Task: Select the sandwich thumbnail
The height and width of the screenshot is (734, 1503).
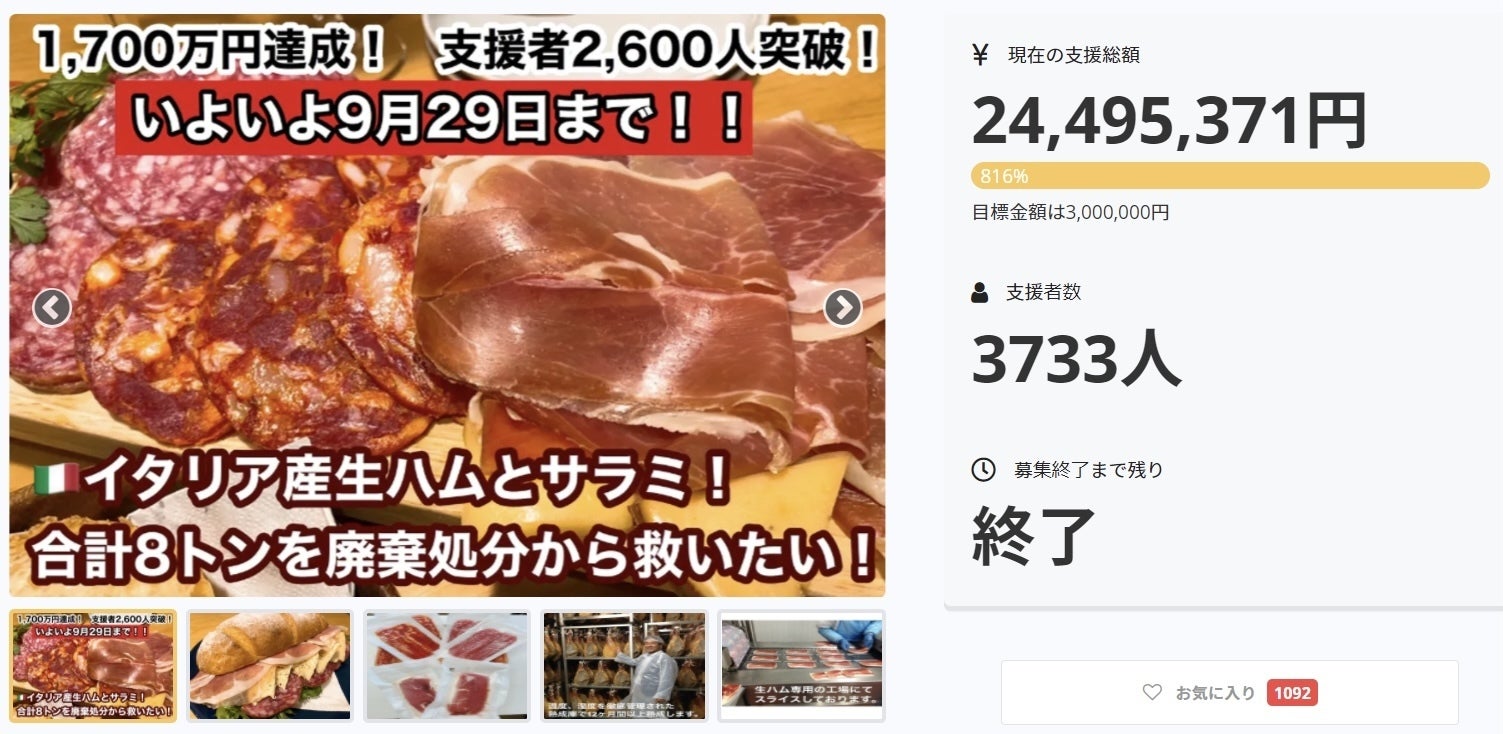Action: pyautogui.click(x=270, y=666)
